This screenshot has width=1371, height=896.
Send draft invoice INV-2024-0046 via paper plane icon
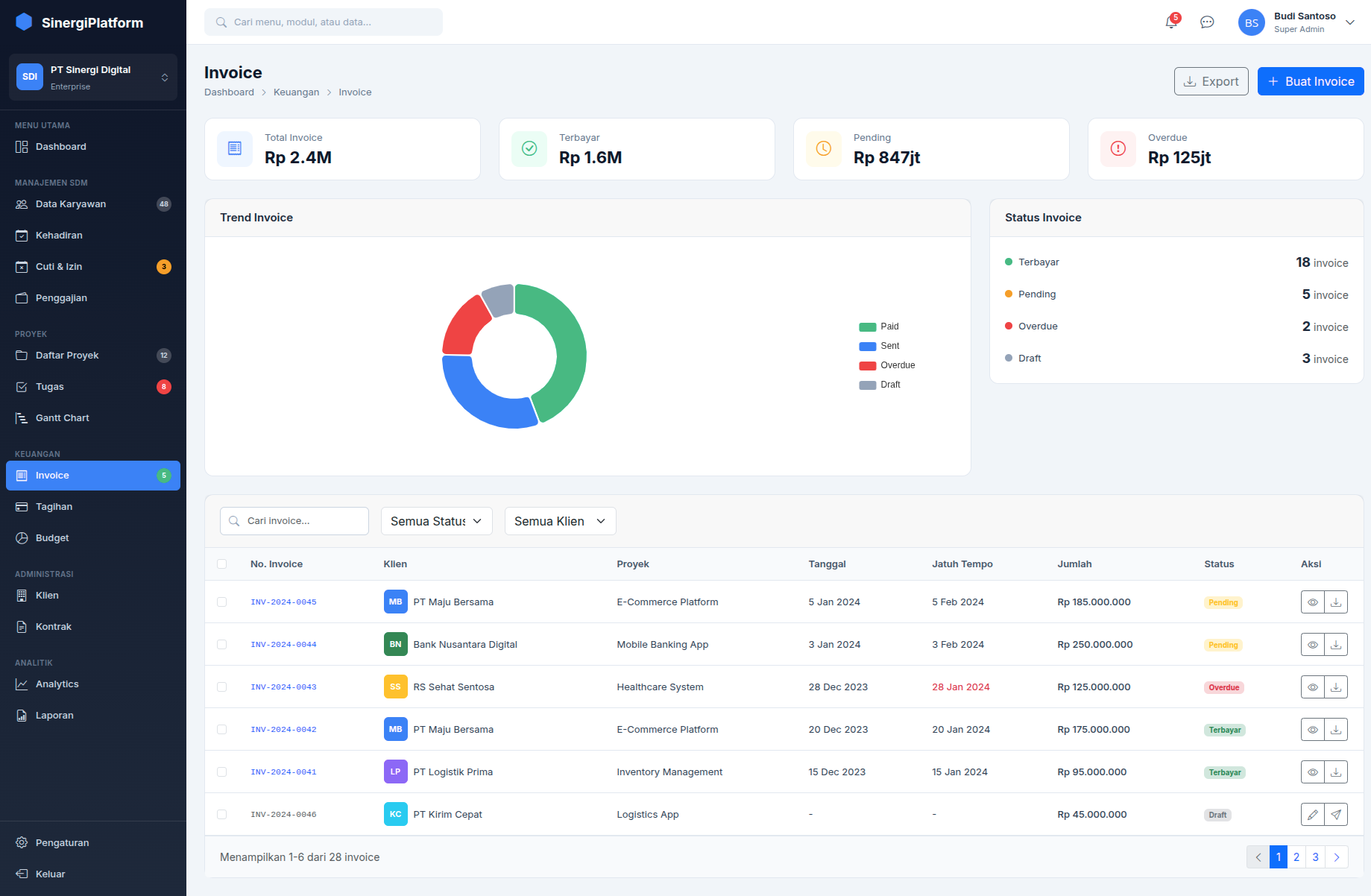tap(1336, 815)
